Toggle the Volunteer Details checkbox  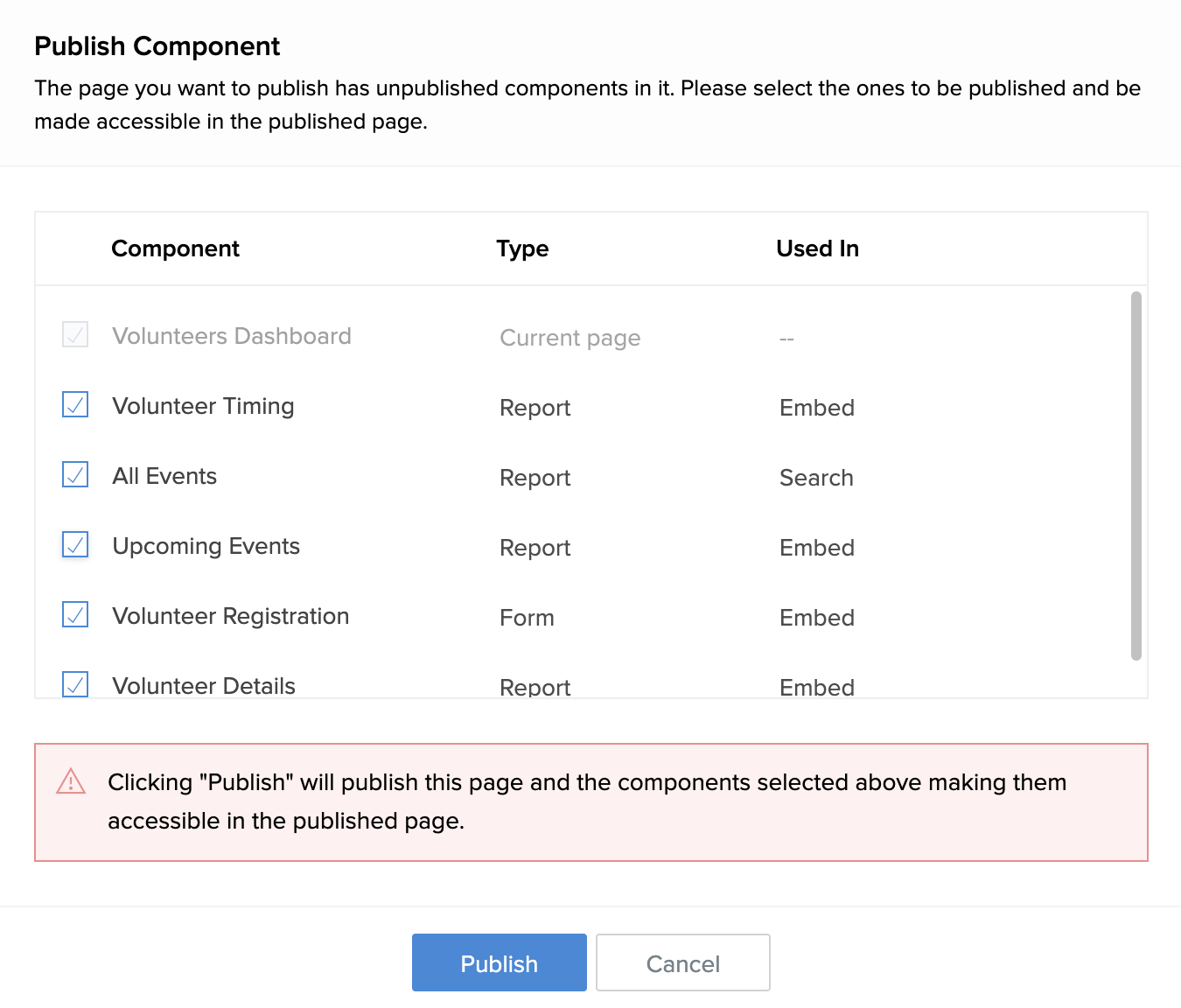[x=75, y=684]
